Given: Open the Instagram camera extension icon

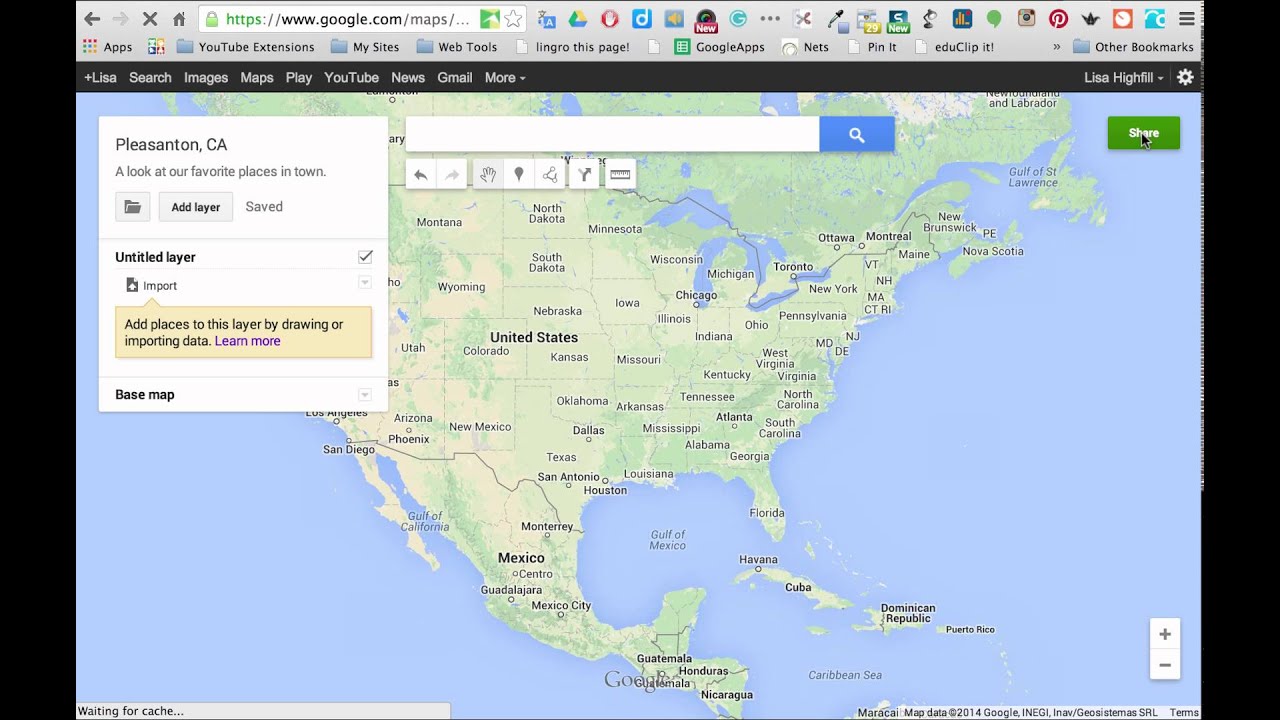Looking at the screenshot, I should 1026,18.
